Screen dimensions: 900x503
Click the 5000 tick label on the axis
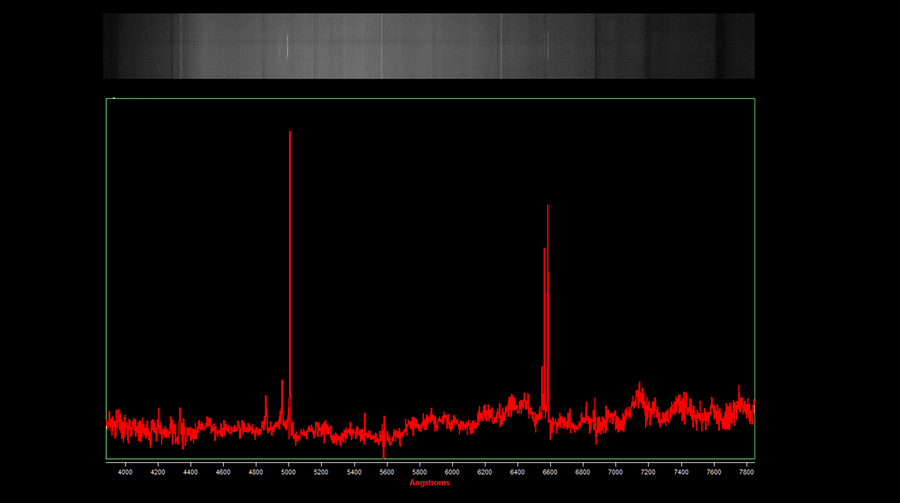click(288, 471)
